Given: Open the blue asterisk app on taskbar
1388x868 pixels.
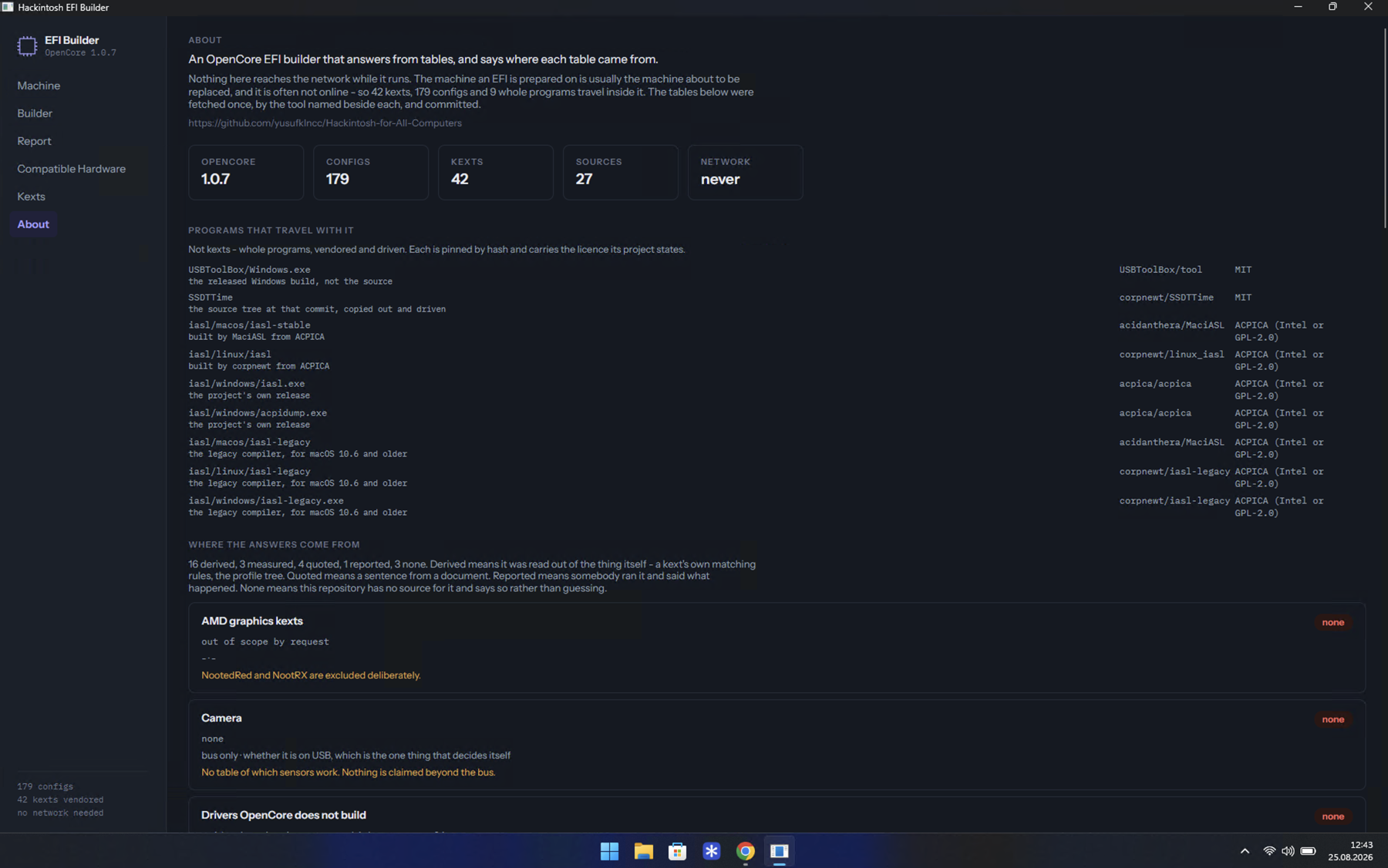Looking at the screenshot, I should tap(711, 851).
